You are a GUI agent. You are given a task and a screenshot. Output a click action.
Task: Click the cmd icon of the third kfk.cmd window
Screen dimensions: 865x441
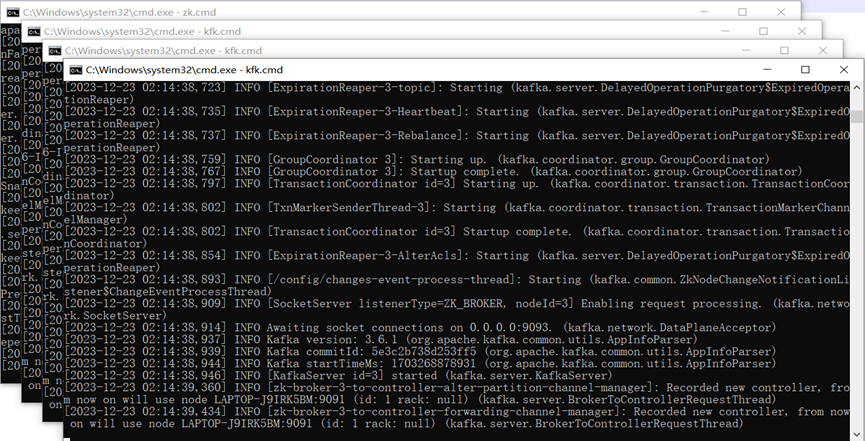click(55, 51)
